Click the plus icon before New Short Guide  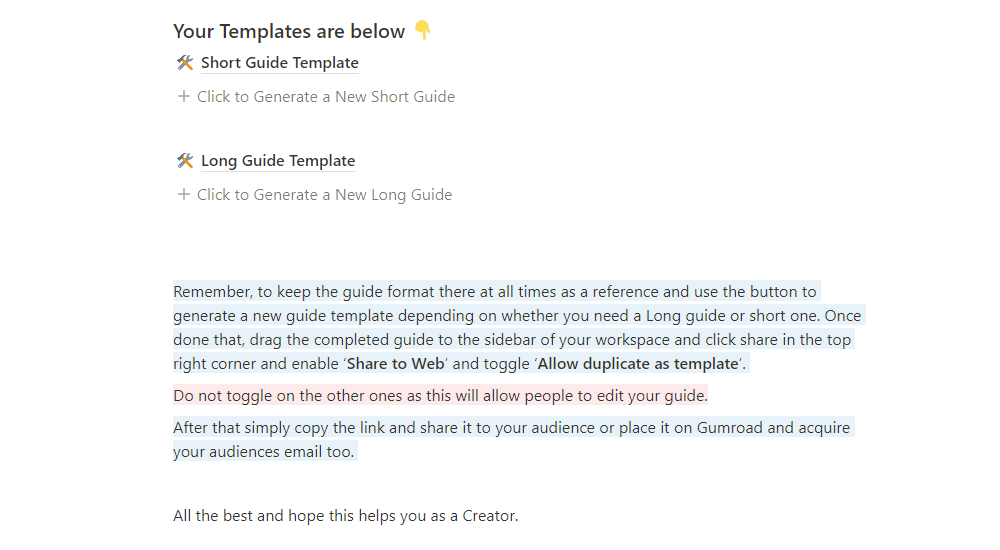(184, 96)
